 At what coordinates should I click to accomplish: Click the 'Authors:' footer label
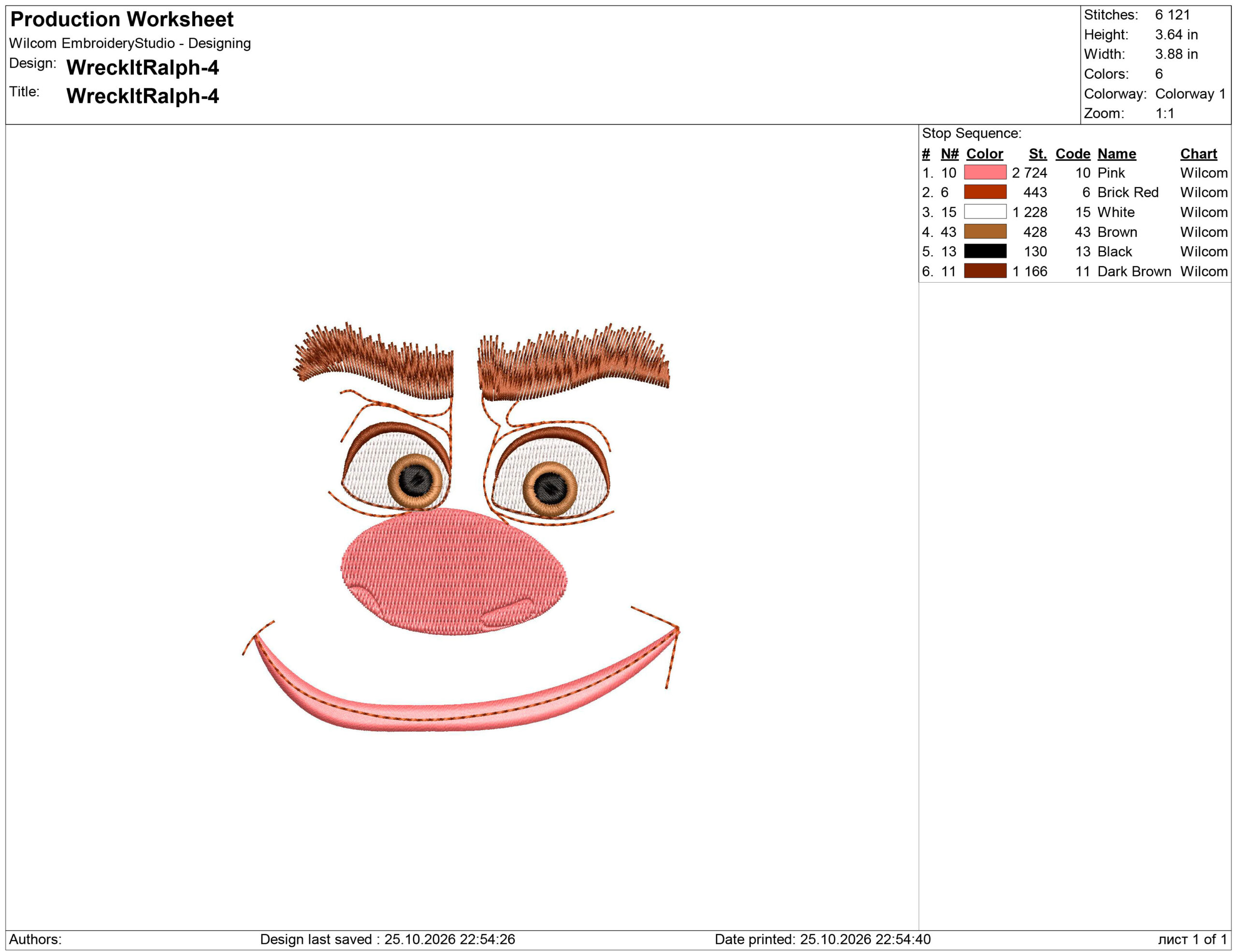tap(35, 939)
